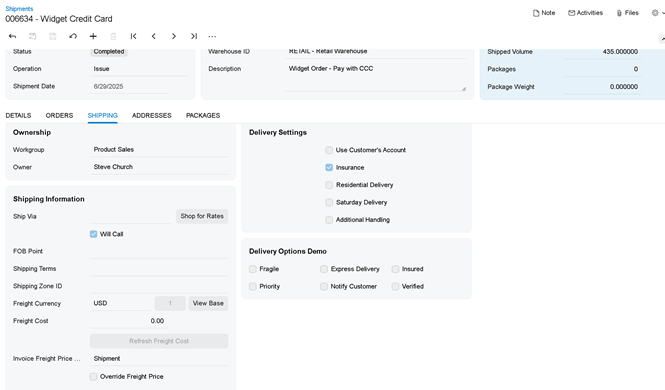Enable Residential Delivery checkbox

tap(329, 185)
